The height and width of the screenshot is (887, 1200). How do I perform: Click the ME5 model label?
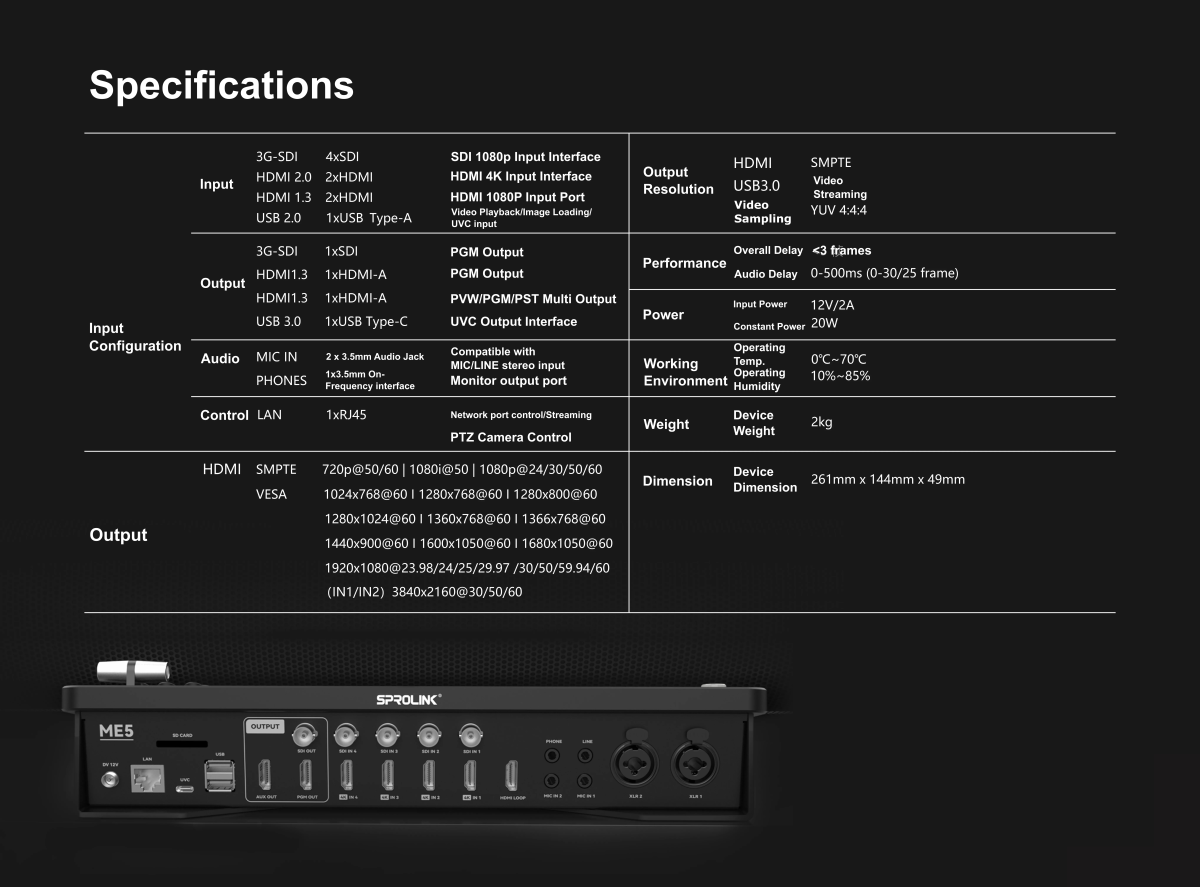pyautogui.click(x=117, y=731)
